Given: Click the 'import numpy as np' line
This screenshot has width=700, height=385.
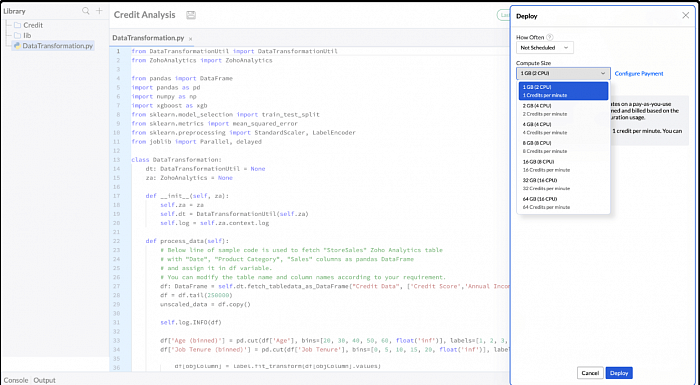Looking at the screenshot, I should [164, 96].
